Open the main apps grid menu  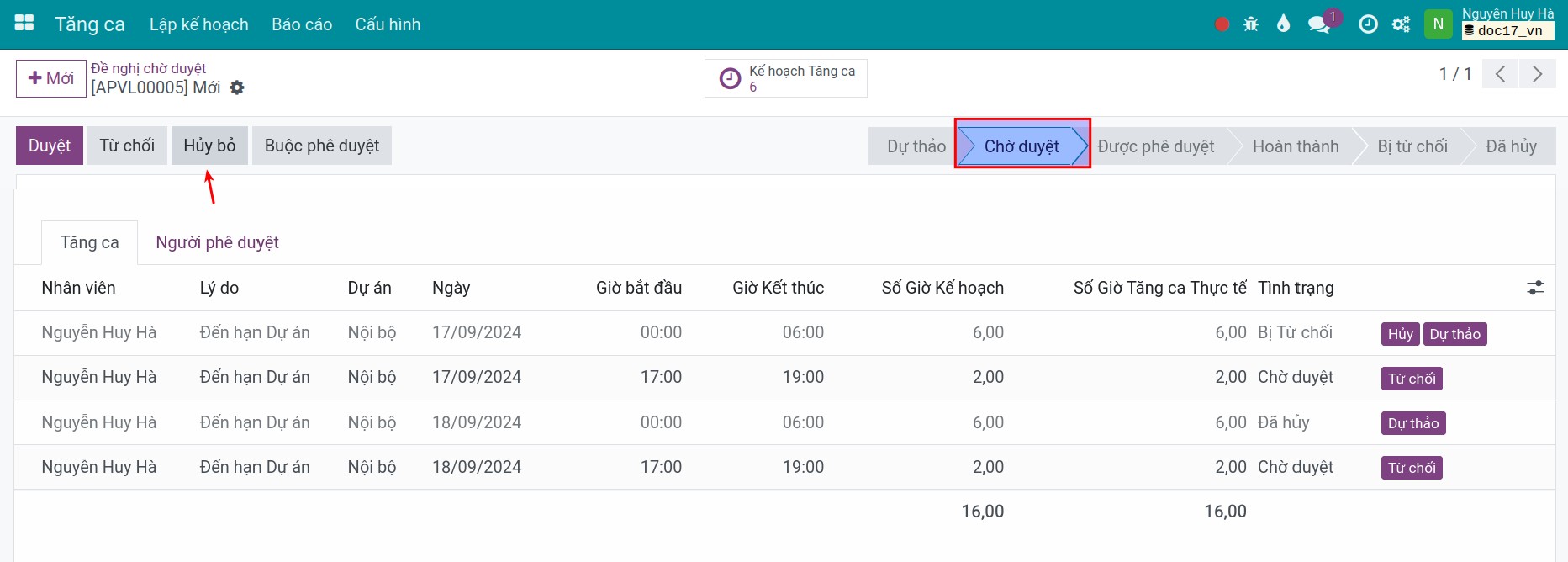[x=24, y=24]
